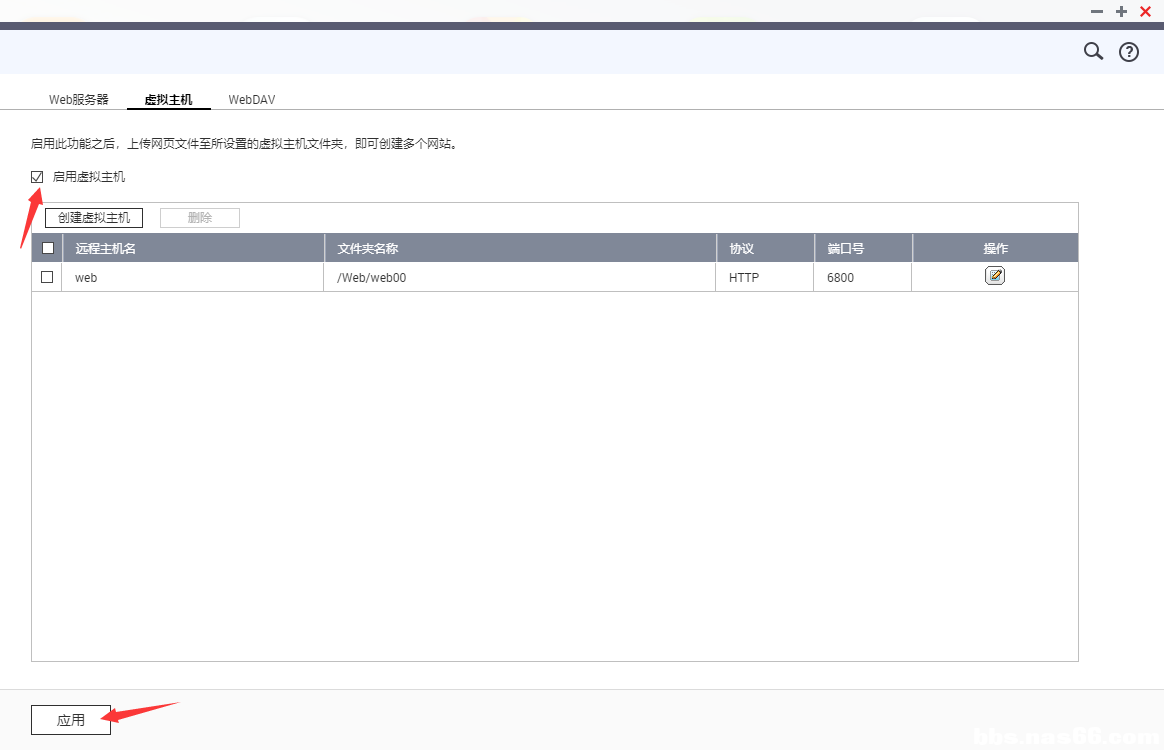1164x750 pixels.
Task: Maximize the window with plus icon
Action: [x=1121, y=12]
